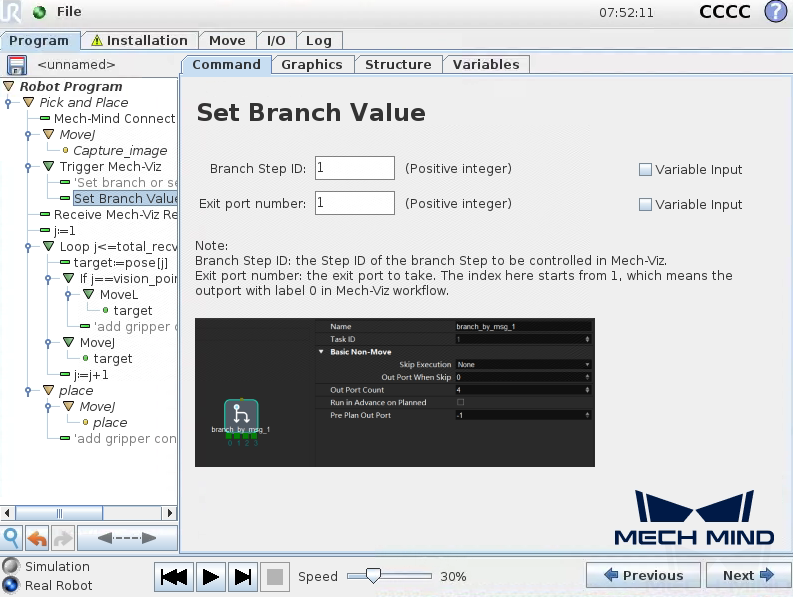The image size is (793, 597).
Task: Switch to the Program tab
Action: [x=39, y=40]
